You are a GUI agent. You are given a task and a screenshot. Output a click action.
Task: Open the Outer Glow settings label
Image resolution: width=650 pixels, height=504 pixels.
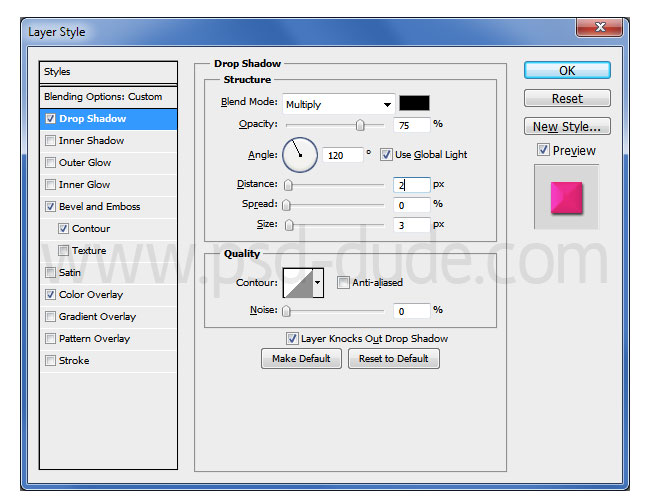point(85,162)
